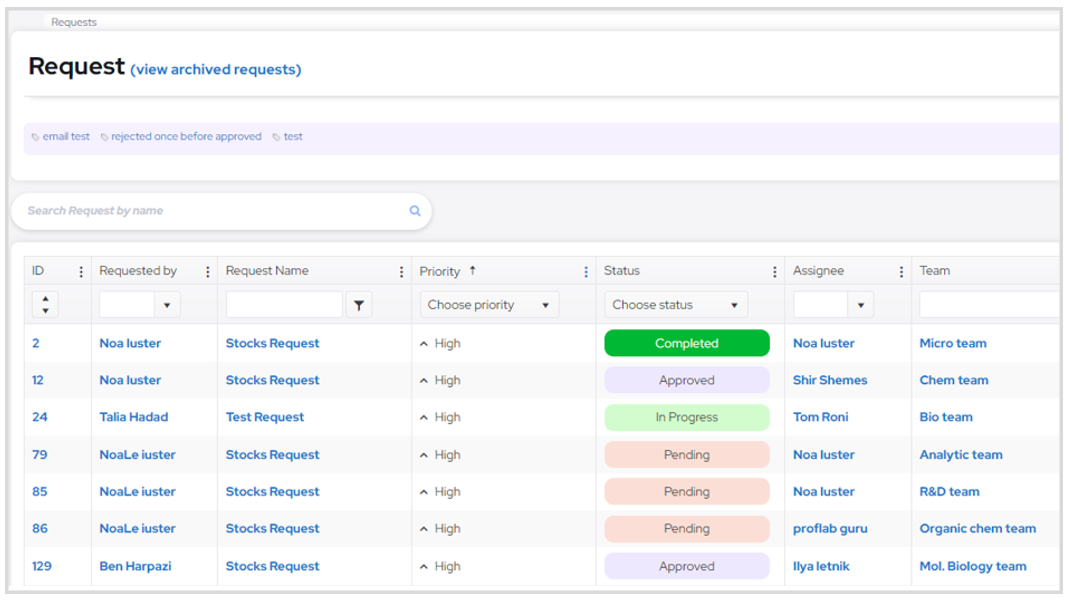Sort by the Priority column header
The image size is (1069, 600).
440,271
